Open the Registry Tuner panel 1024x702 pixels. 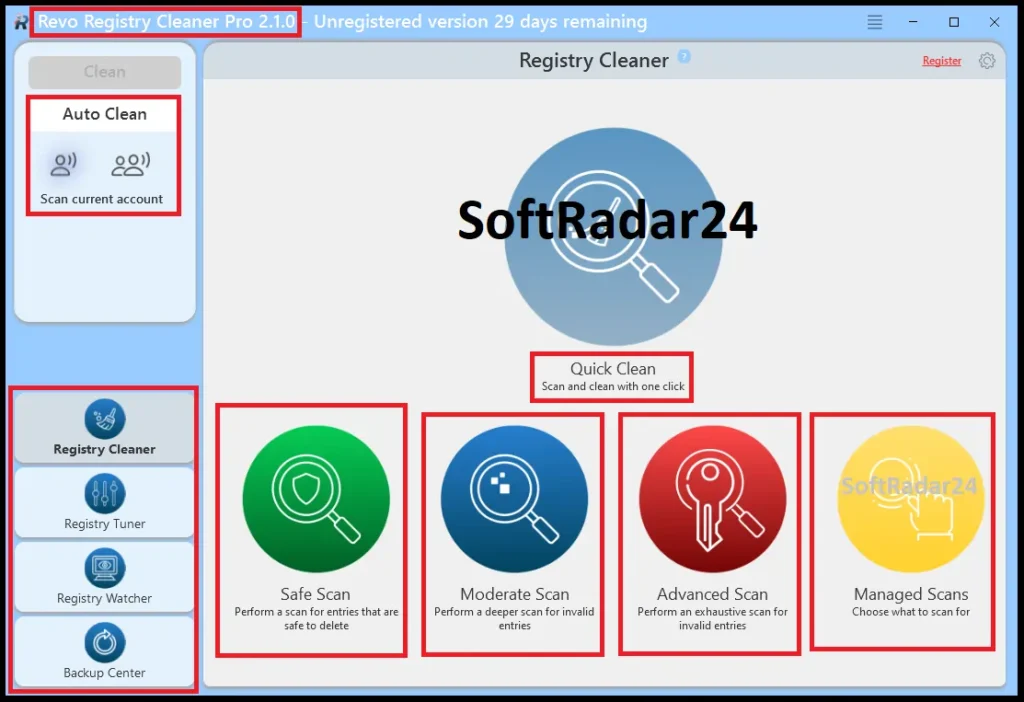pos(104,502)
